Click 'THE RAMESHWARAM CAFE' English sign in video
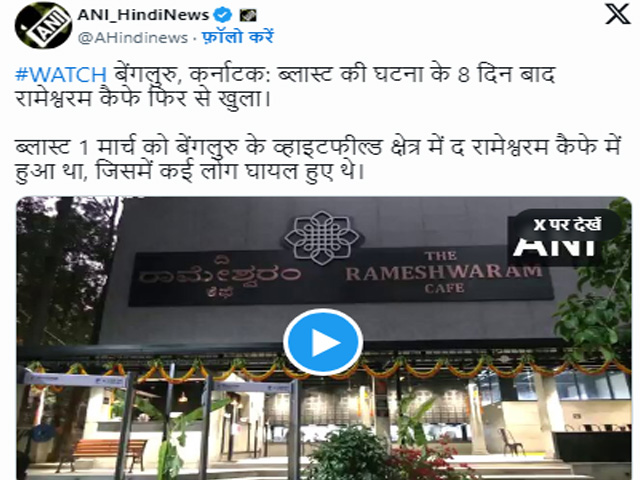The width and height of the screenshot is (640, 480). click(444, 273)
